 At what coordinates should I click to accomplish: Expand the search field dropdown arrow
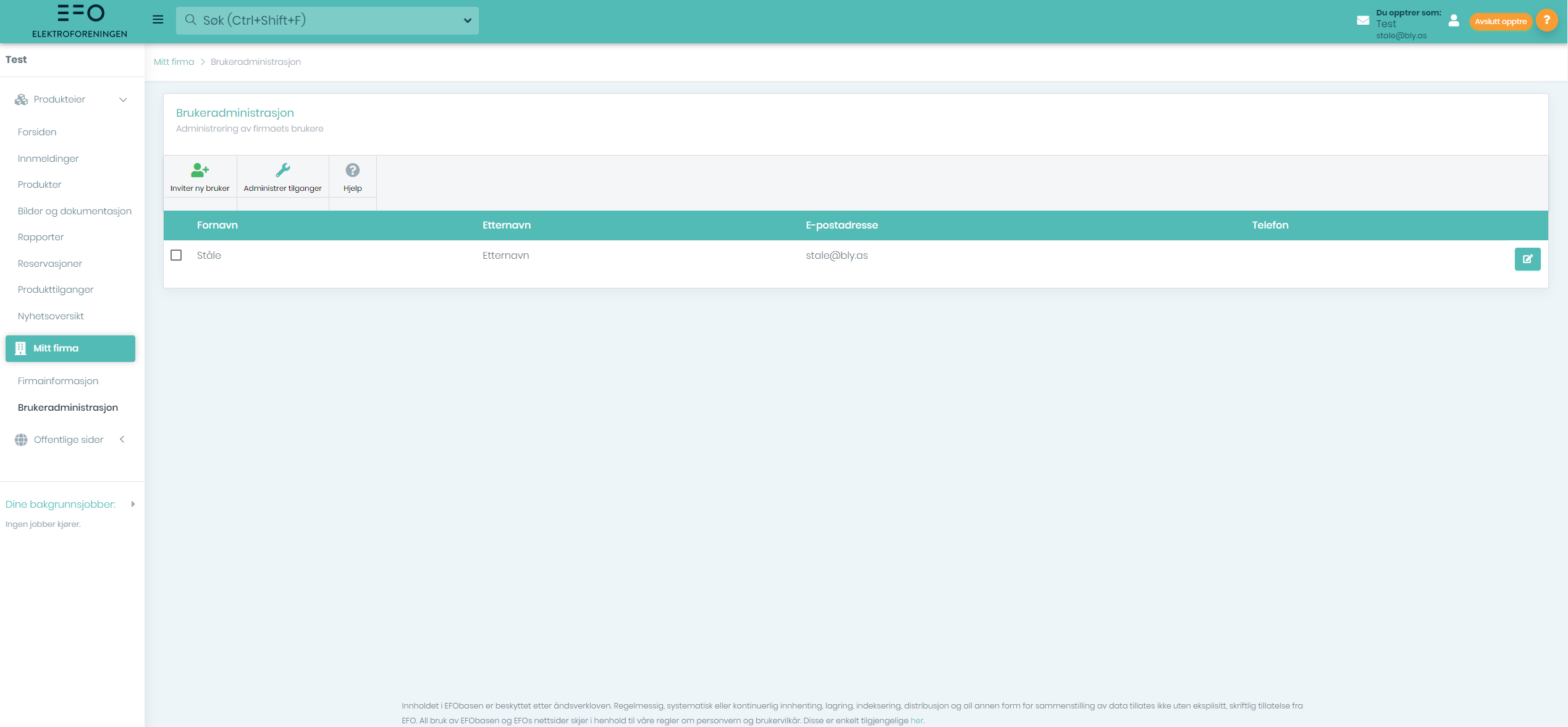[467, 20]
